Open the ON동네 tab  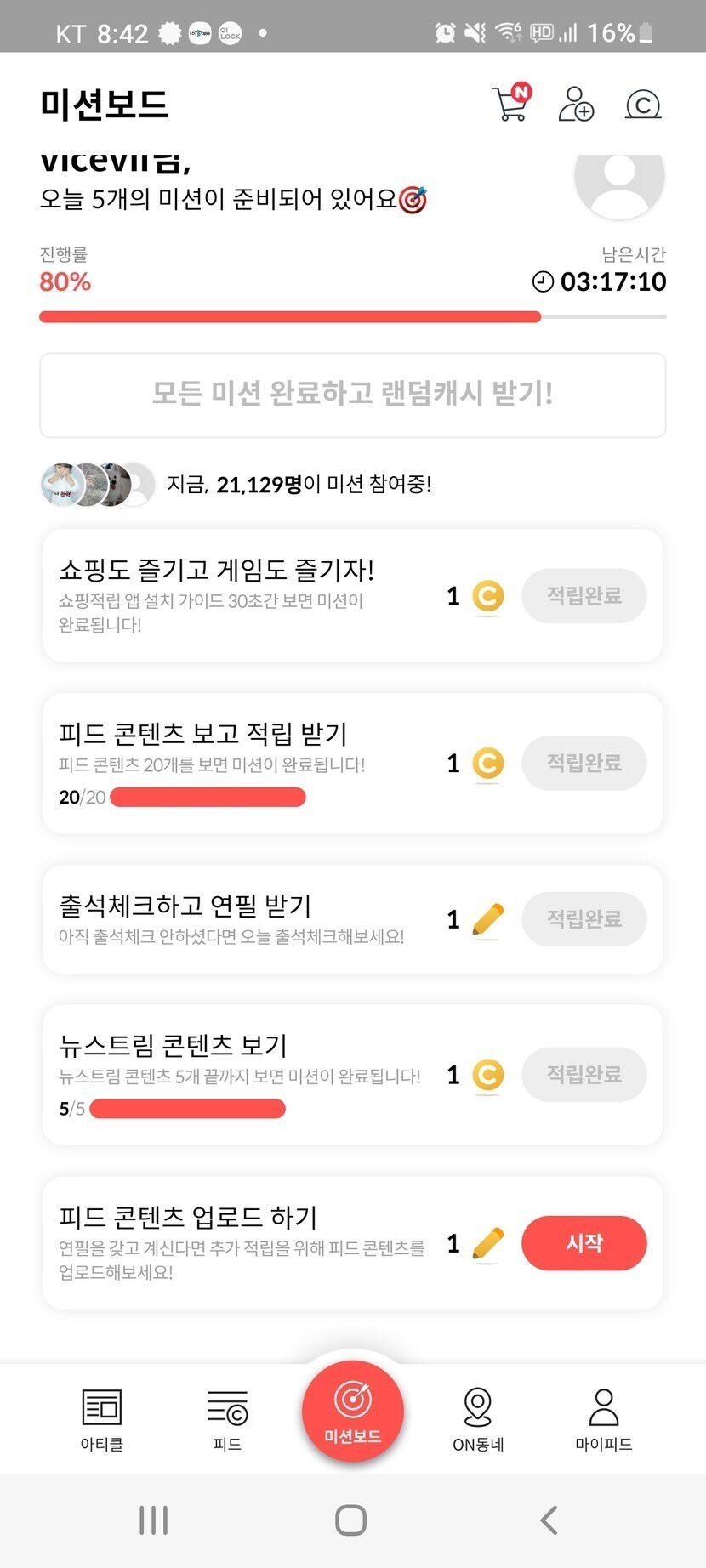click(x=478, y=1418)
